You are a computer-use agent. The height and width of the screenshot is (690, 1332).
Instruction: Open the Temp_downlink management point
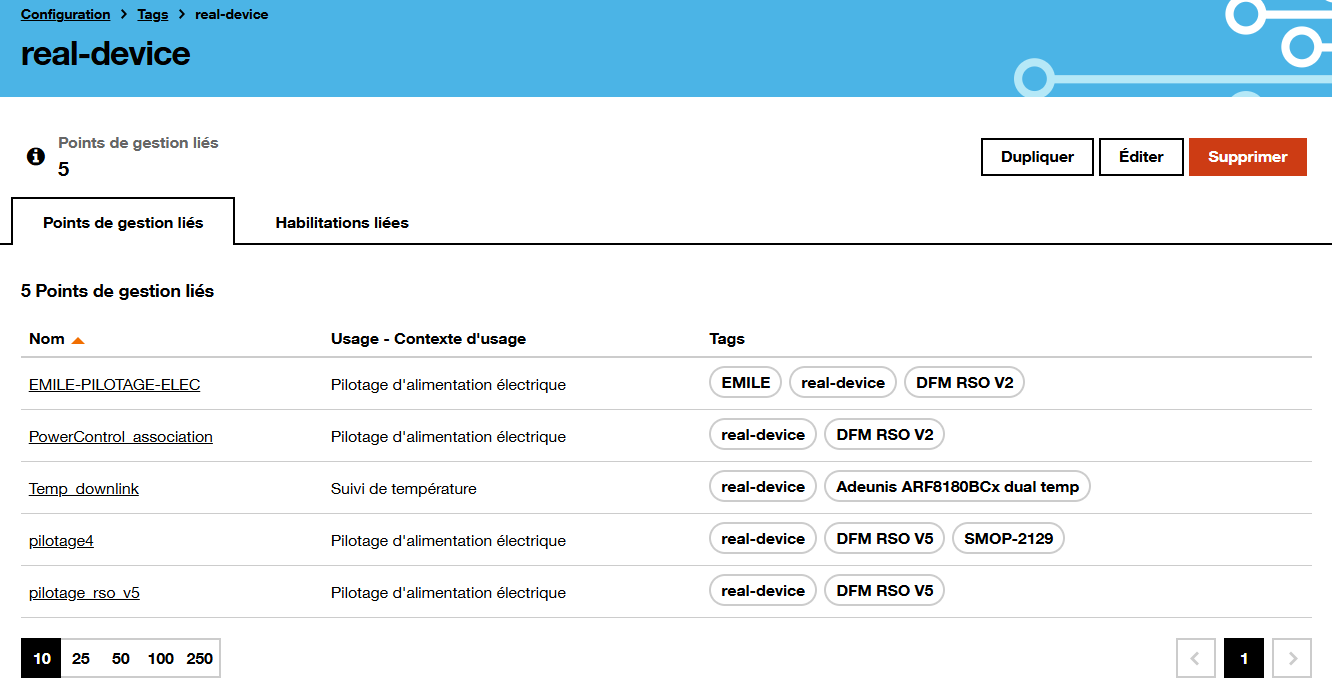point(84,488)
